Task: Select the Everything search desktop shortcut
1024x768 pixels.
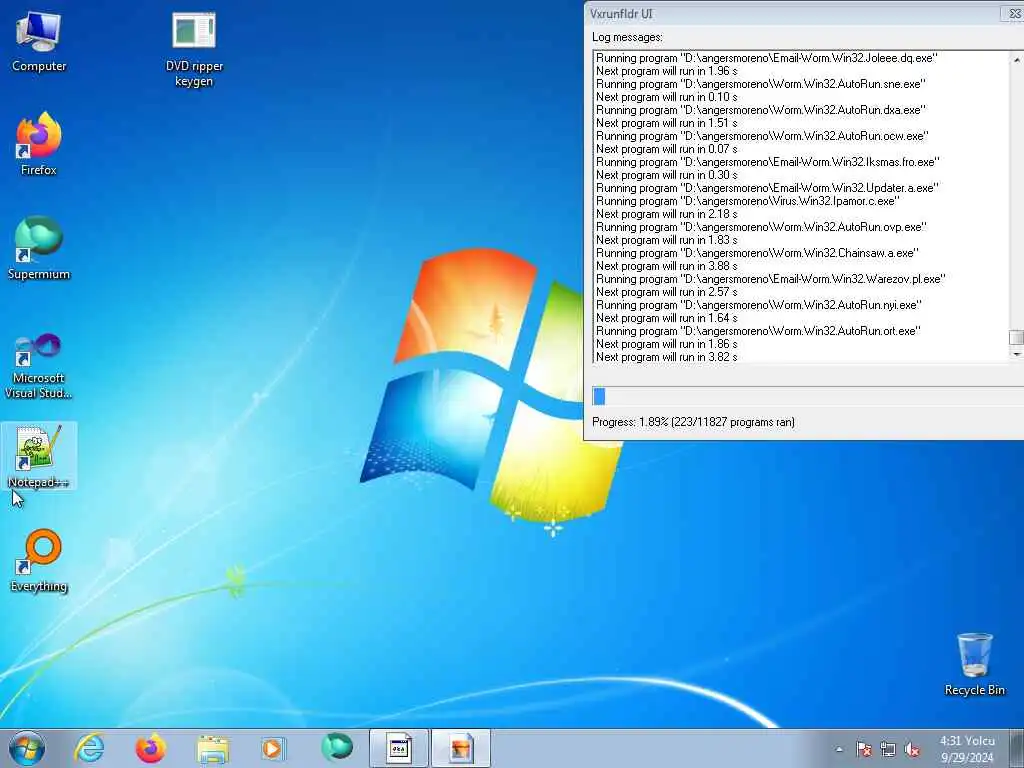Action: click(x=39, y=560)
